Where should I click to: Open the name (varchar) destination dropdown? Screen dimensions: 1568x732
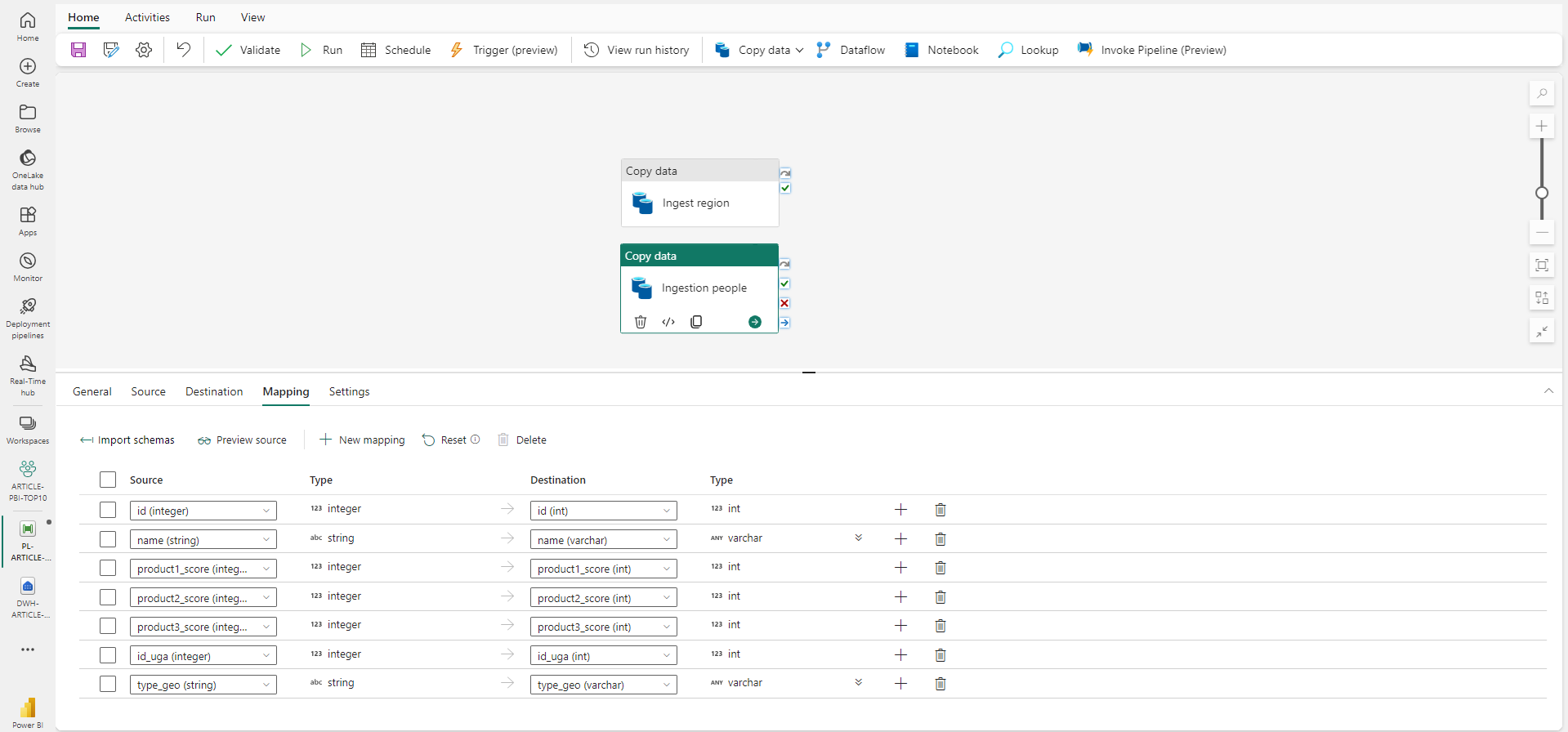tap(604, 540)
